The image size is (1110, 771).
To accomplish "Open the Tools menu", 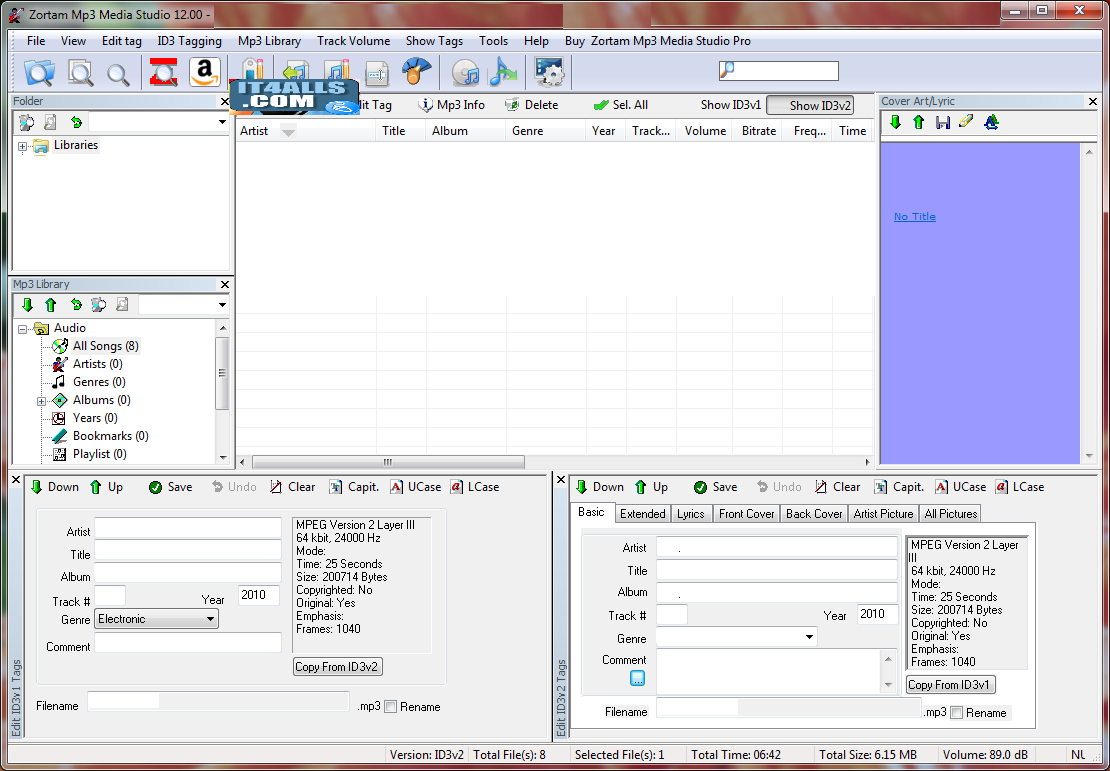I will click(493, 41).
